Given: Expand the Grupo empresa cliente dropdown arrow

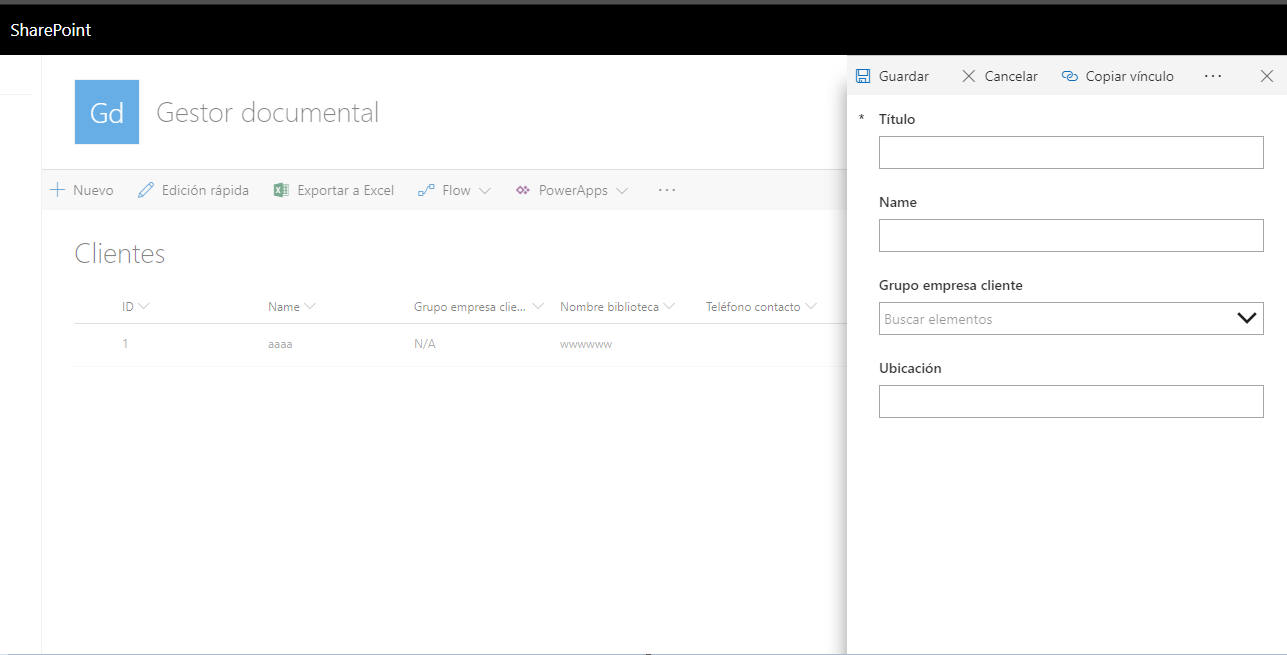Looking at the screenshot, I should point(1246,319).
